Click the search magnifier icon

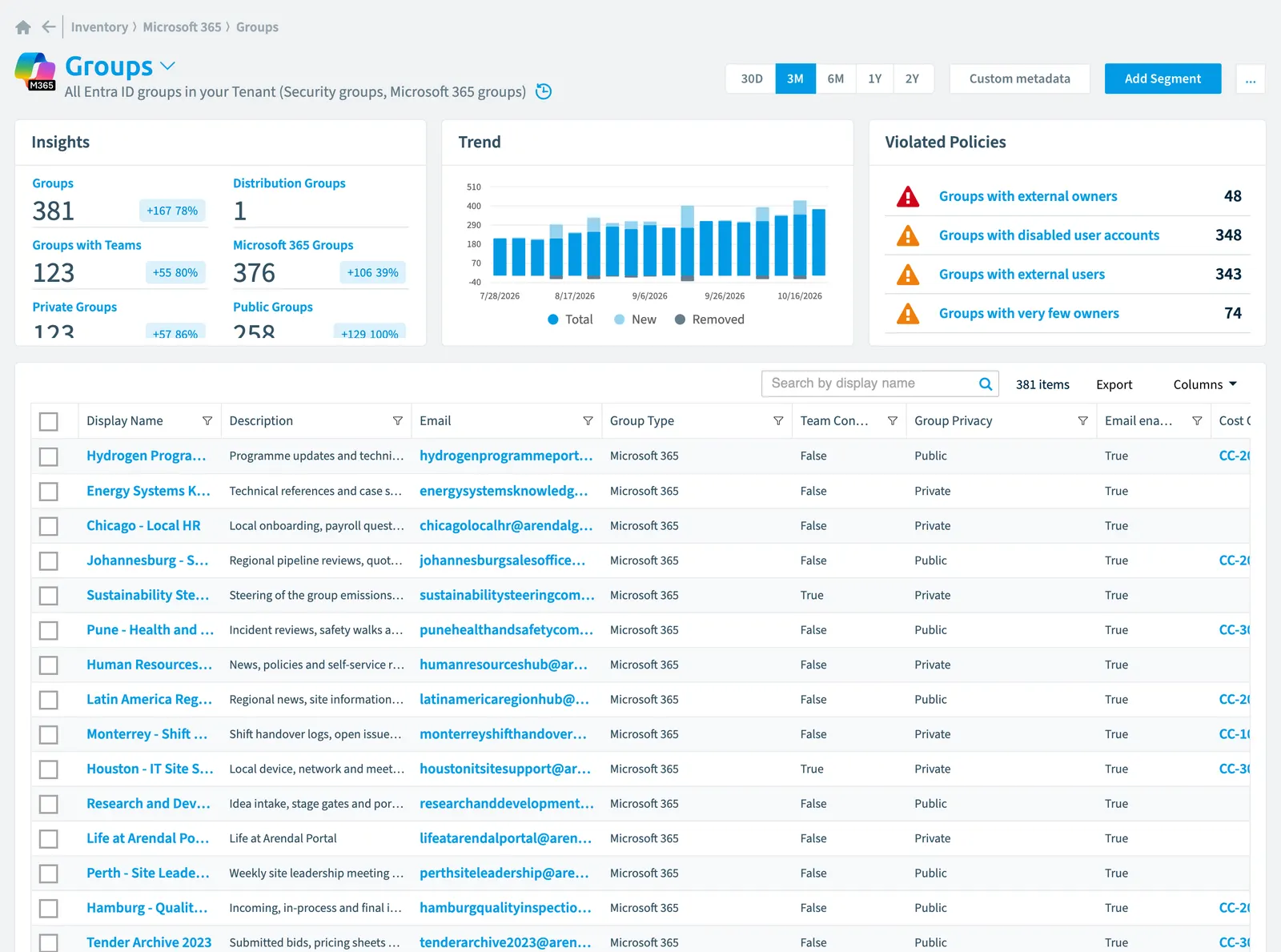[986, 384]
